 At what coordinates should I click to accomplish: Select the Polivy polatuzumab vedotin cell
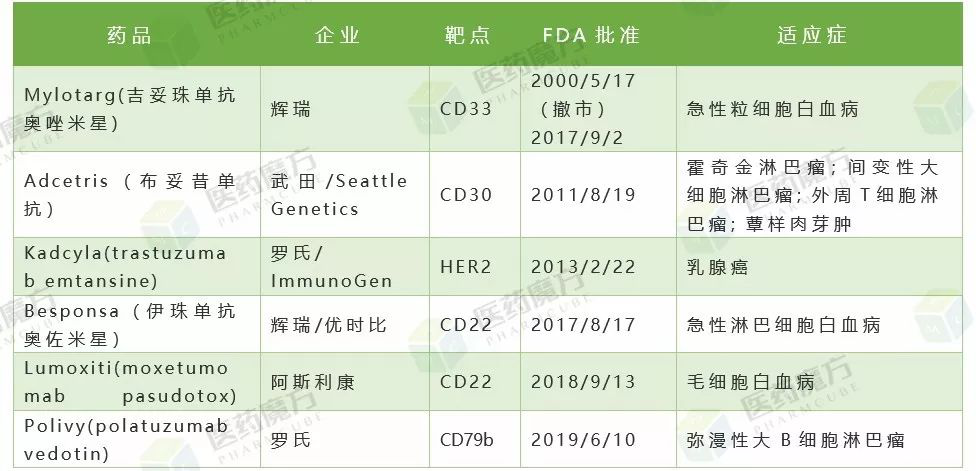pos(136,439)
